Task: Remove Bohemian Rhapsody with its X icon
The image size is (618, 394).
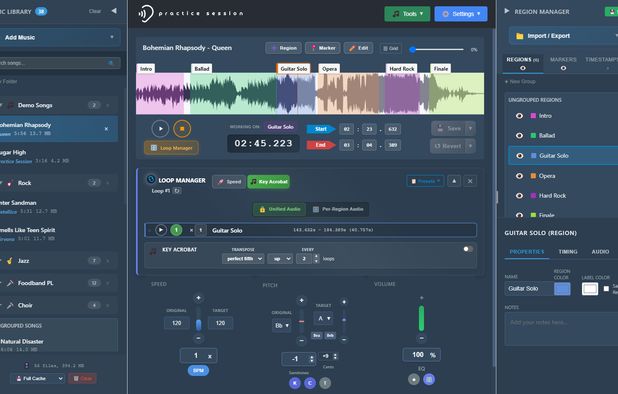Action: pyautogui.click(x=106, y=129)
